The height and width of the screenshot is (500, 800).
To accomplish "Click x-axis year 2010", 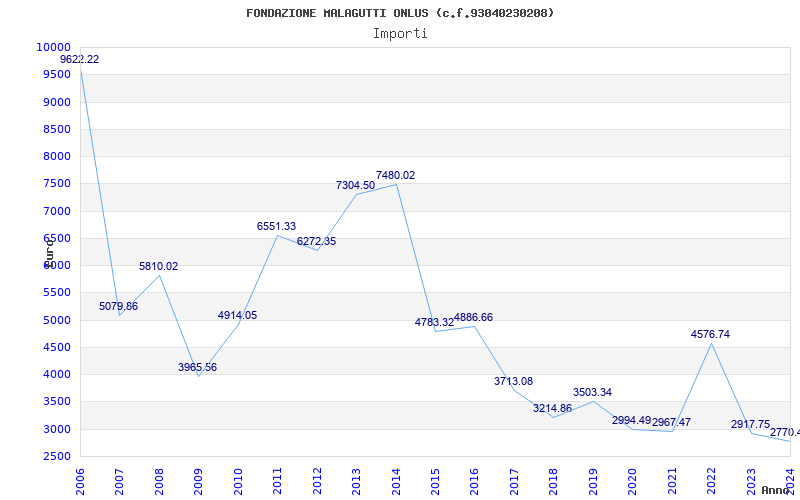I will 238,482.
